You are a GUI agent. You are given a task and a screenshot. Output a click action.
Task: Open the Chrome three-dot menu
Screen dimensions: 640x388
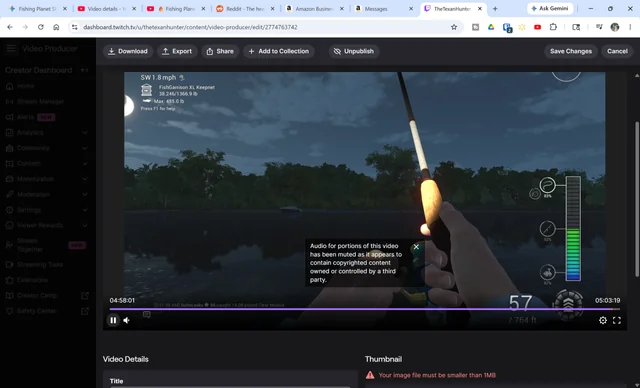630,27
